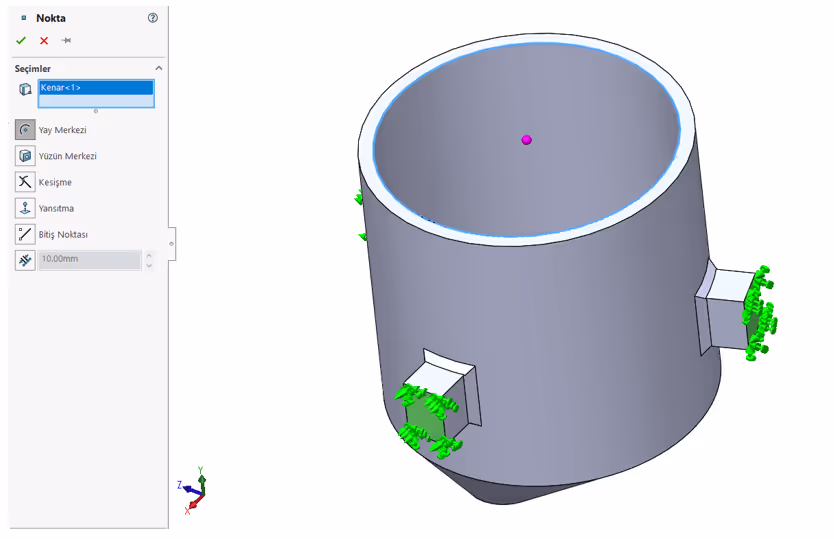Collapse the property panel using side handle

coord(172,244)
